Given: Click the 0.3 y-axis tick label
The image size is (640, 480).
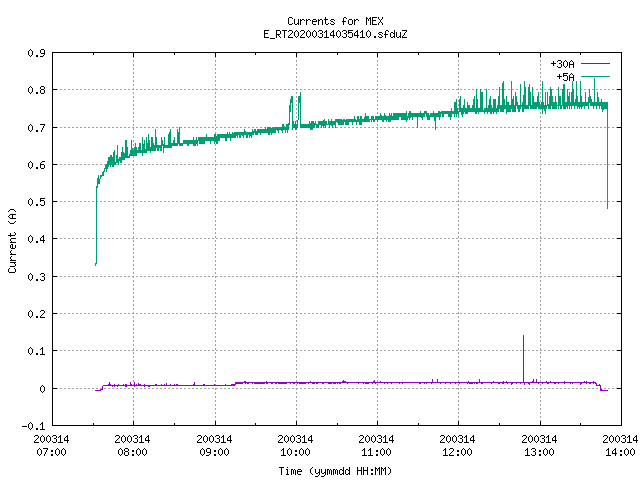Looking at the screenshot, I should (x=36, y=277).
